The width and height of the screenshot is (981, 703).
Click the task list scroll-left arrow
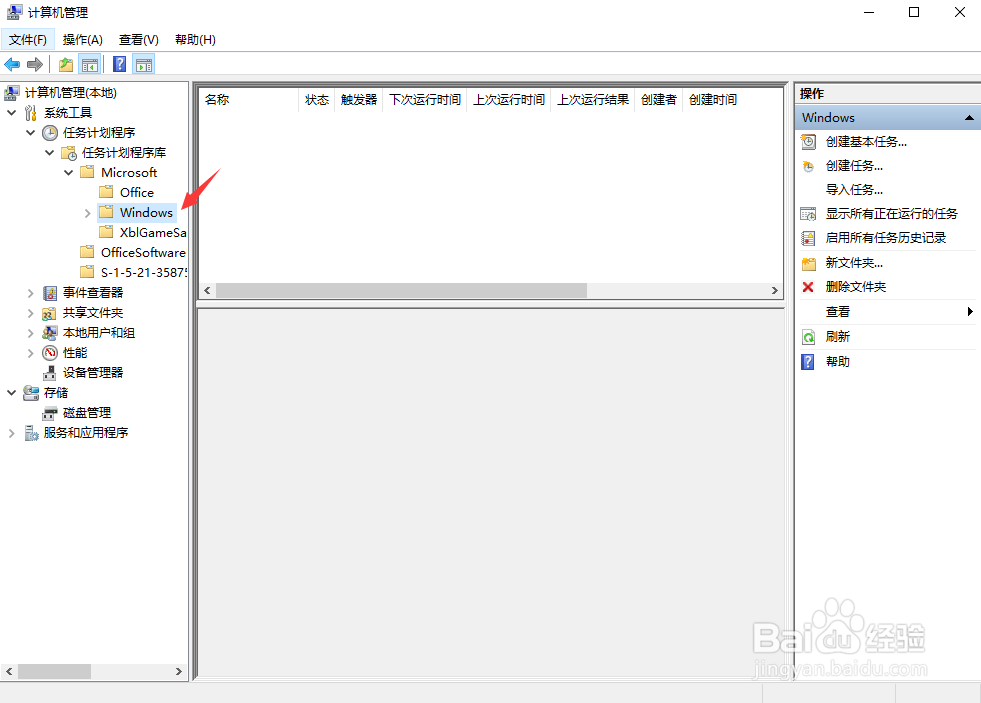point(207,291)
